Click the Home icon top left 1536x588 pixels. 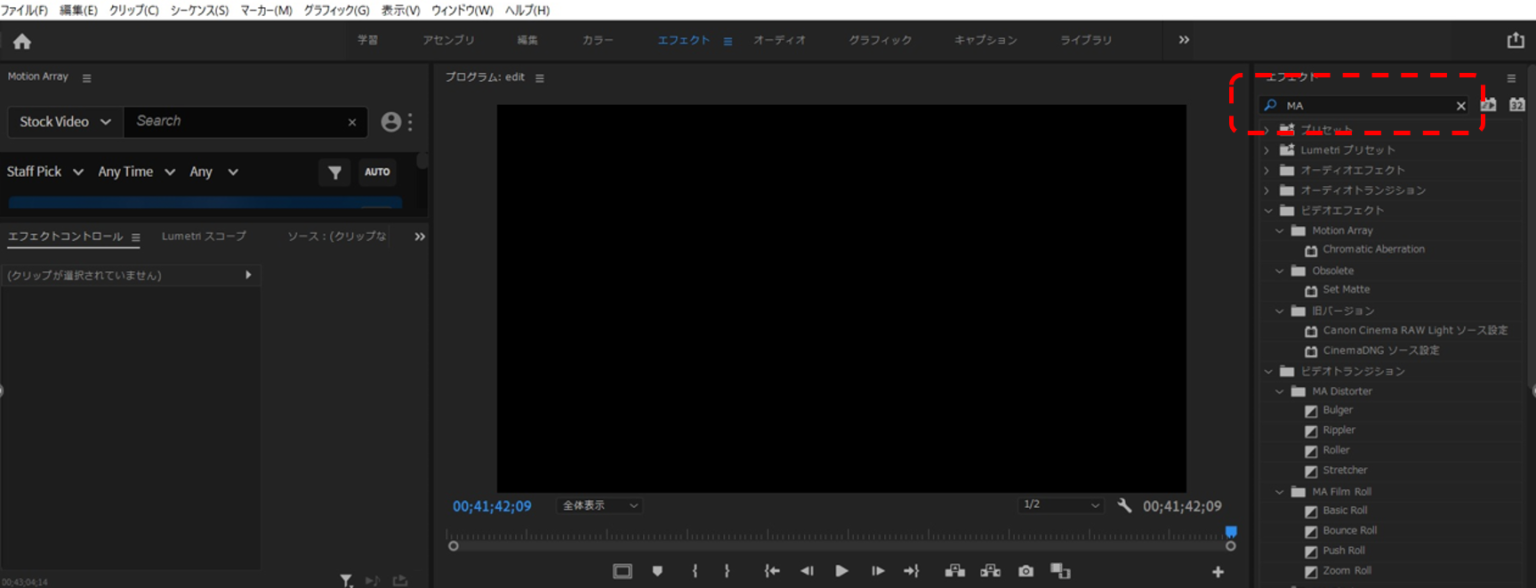[x=22, y=41]
